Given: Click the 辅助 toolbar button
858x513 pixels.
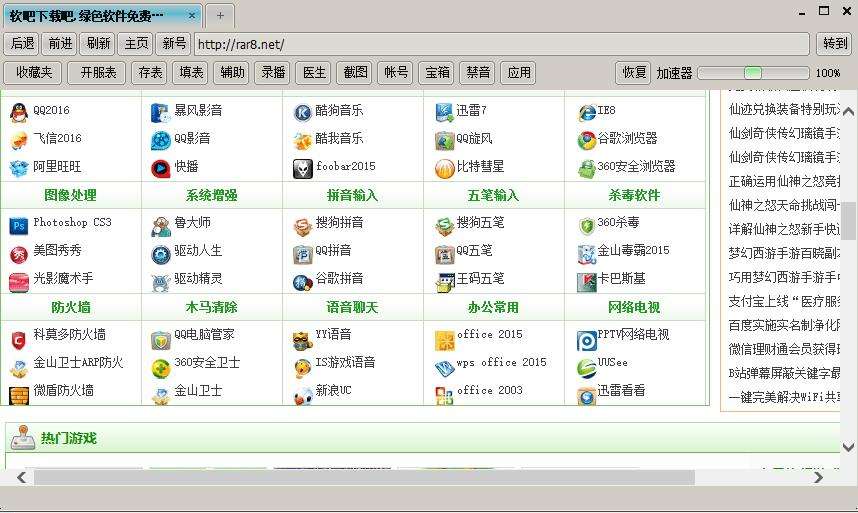Looking at the screenshot, I should pos(231,73).
